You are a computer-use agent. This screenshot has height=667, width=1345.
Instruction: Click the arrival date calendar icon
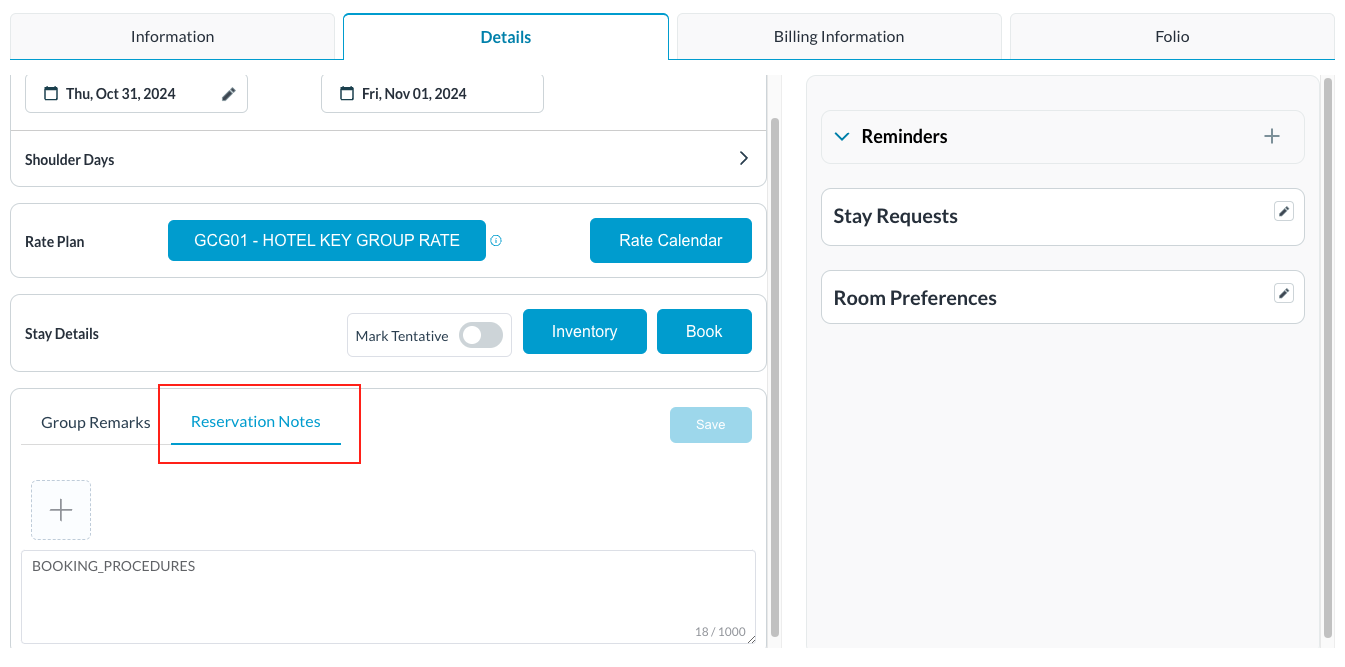51,94
